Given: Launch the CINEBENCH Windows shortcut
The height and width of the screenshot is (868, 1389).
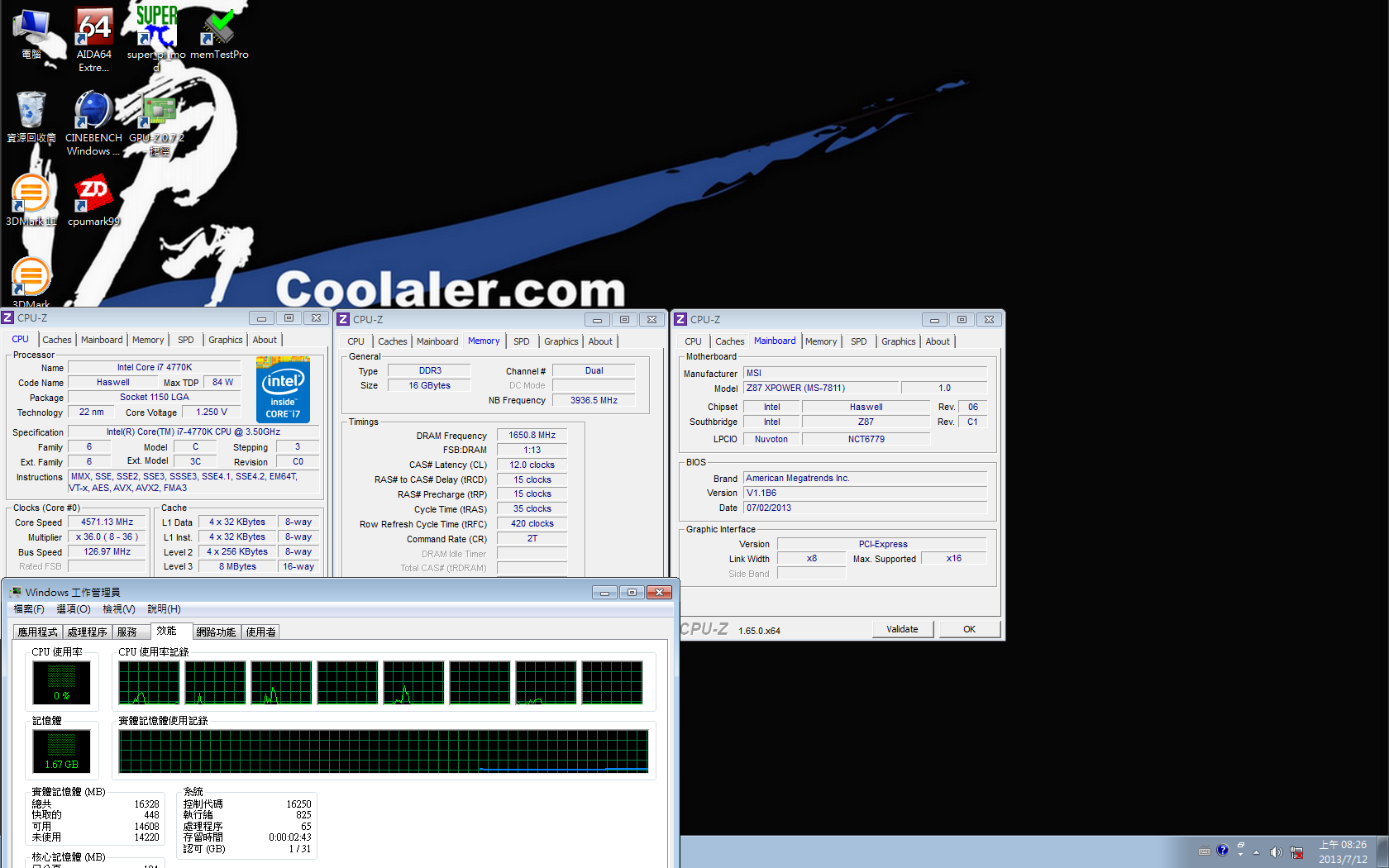Looking at the screenshot, I should click(93, 123).
